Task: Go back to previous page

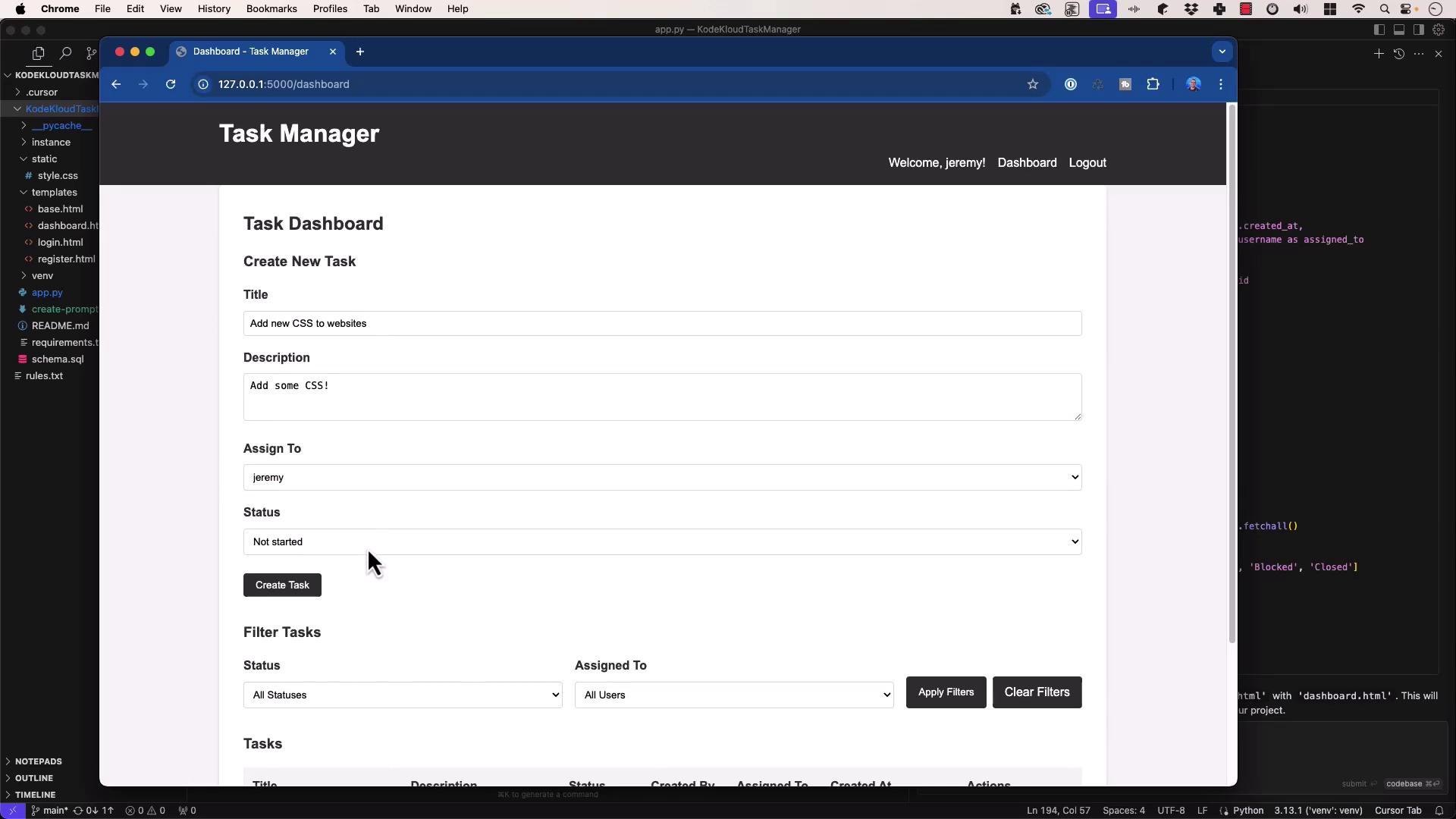Action: [x=116, y=84]
